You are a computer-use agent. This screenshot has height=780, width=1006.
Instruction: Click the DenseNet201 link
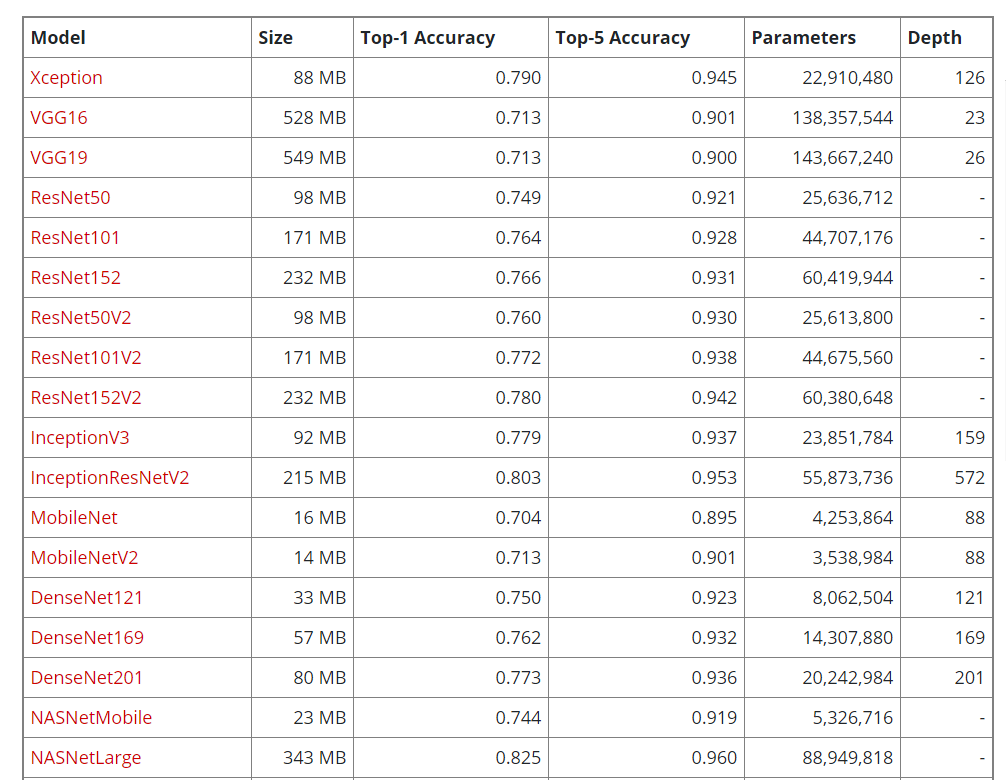87,678
